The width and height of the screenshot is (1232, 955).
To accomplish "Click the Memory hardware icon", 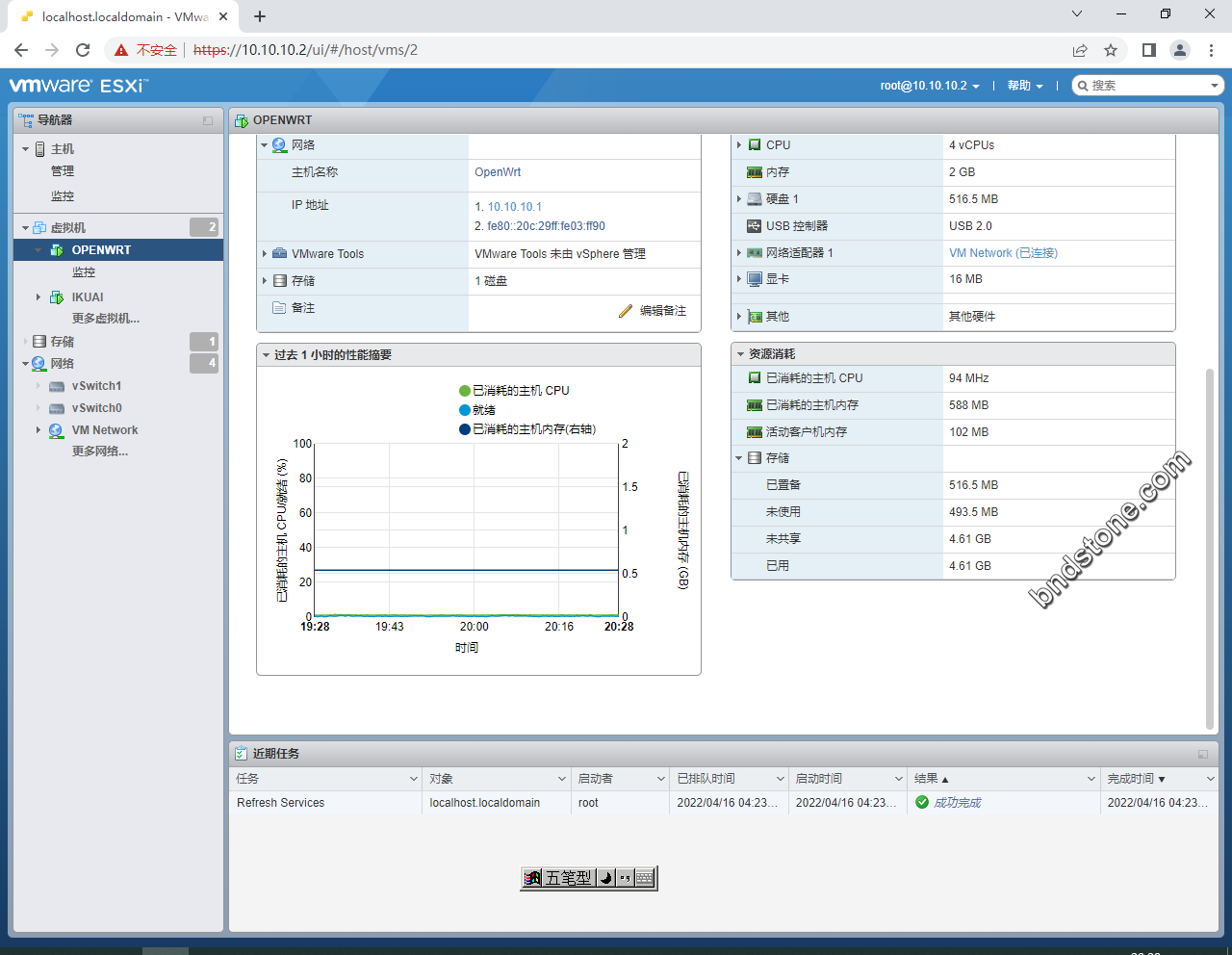I will [755, 172].
